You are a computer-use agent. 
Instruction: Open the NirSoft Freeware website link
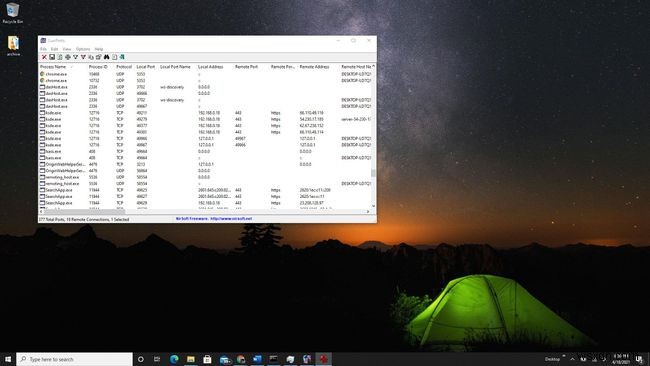tap(214, 218)
